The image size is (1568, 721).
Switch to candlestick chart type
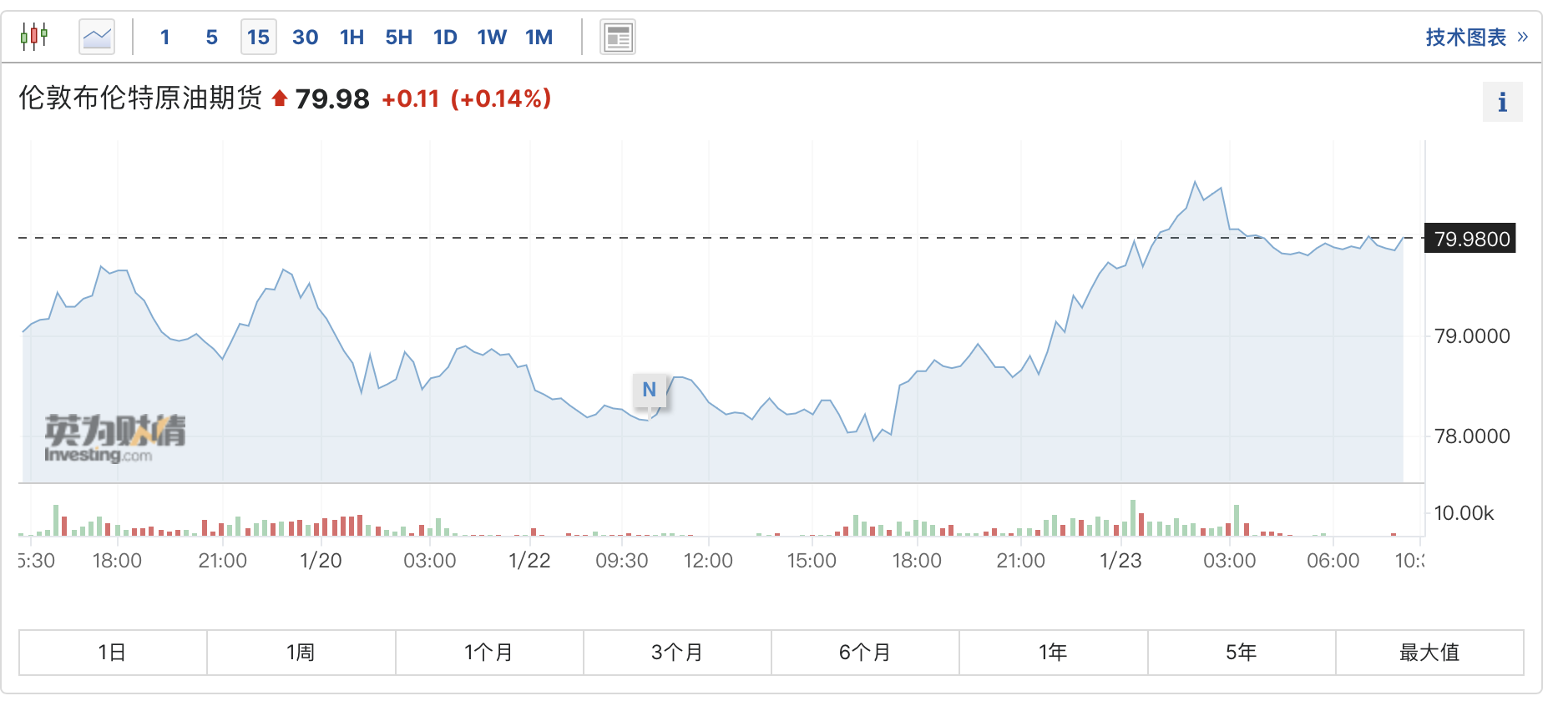pos(34,37)
